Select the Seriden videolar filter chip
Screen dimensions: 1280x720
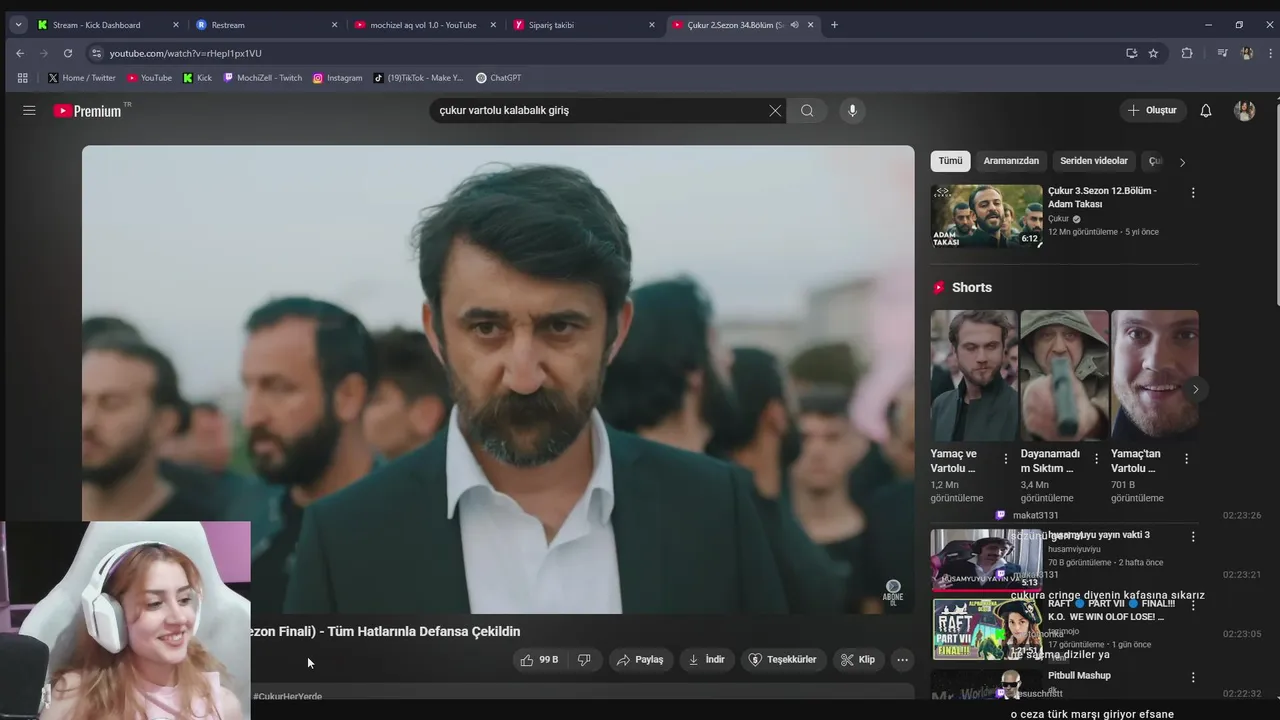pos(1094,161)
